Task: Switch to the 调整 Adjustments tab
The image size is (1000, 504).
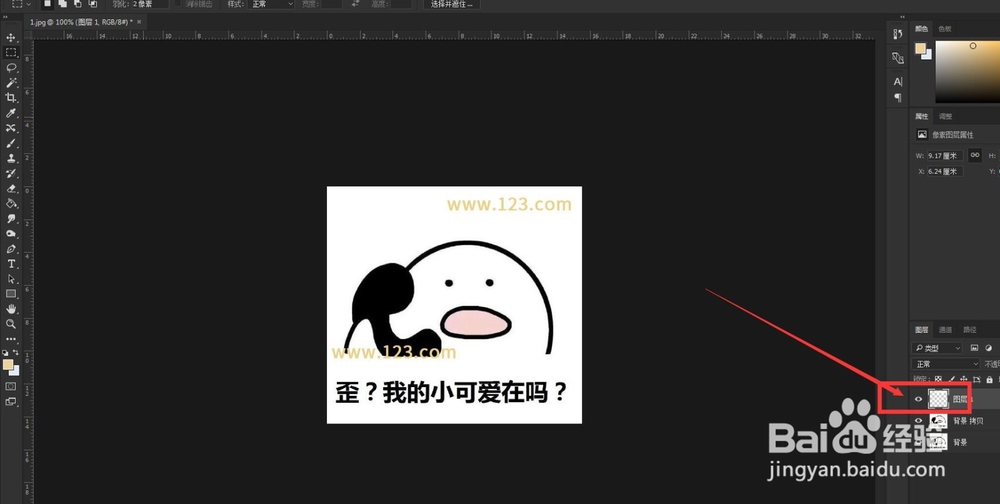Action: (945, 116)
